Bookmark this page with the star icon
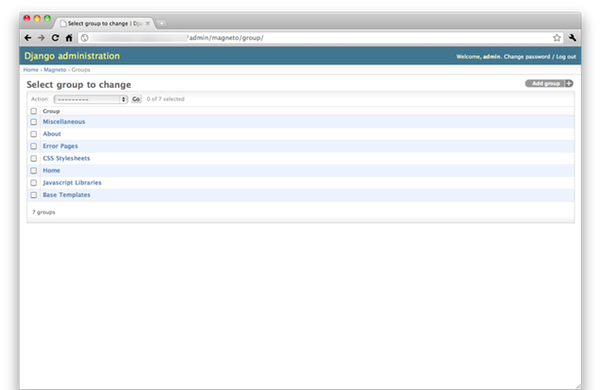600x390 pixels. pos(557,38)
